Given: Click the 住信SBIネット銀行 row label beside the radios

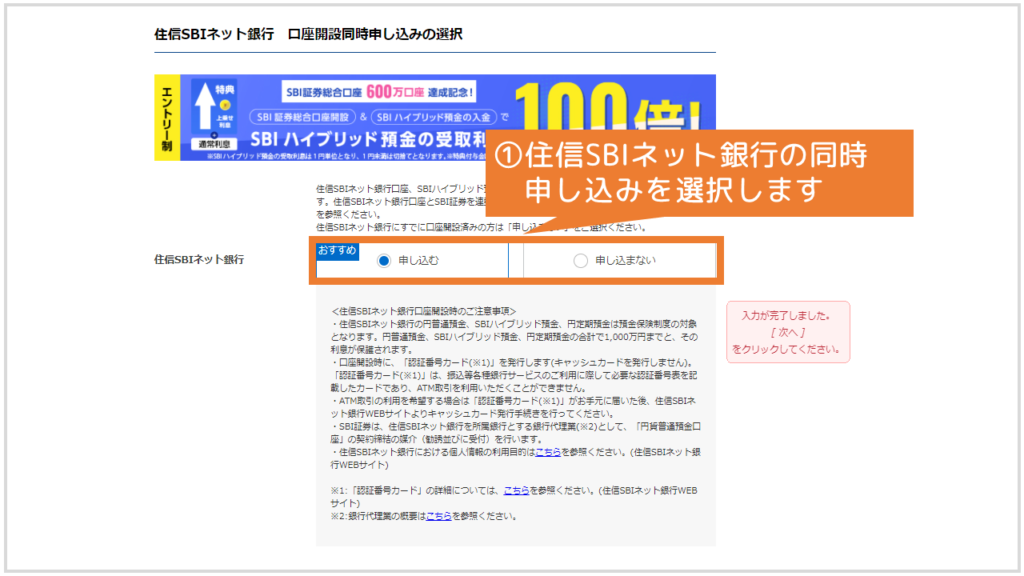Looking at the screenshot, I should click(x=199, y=259).
